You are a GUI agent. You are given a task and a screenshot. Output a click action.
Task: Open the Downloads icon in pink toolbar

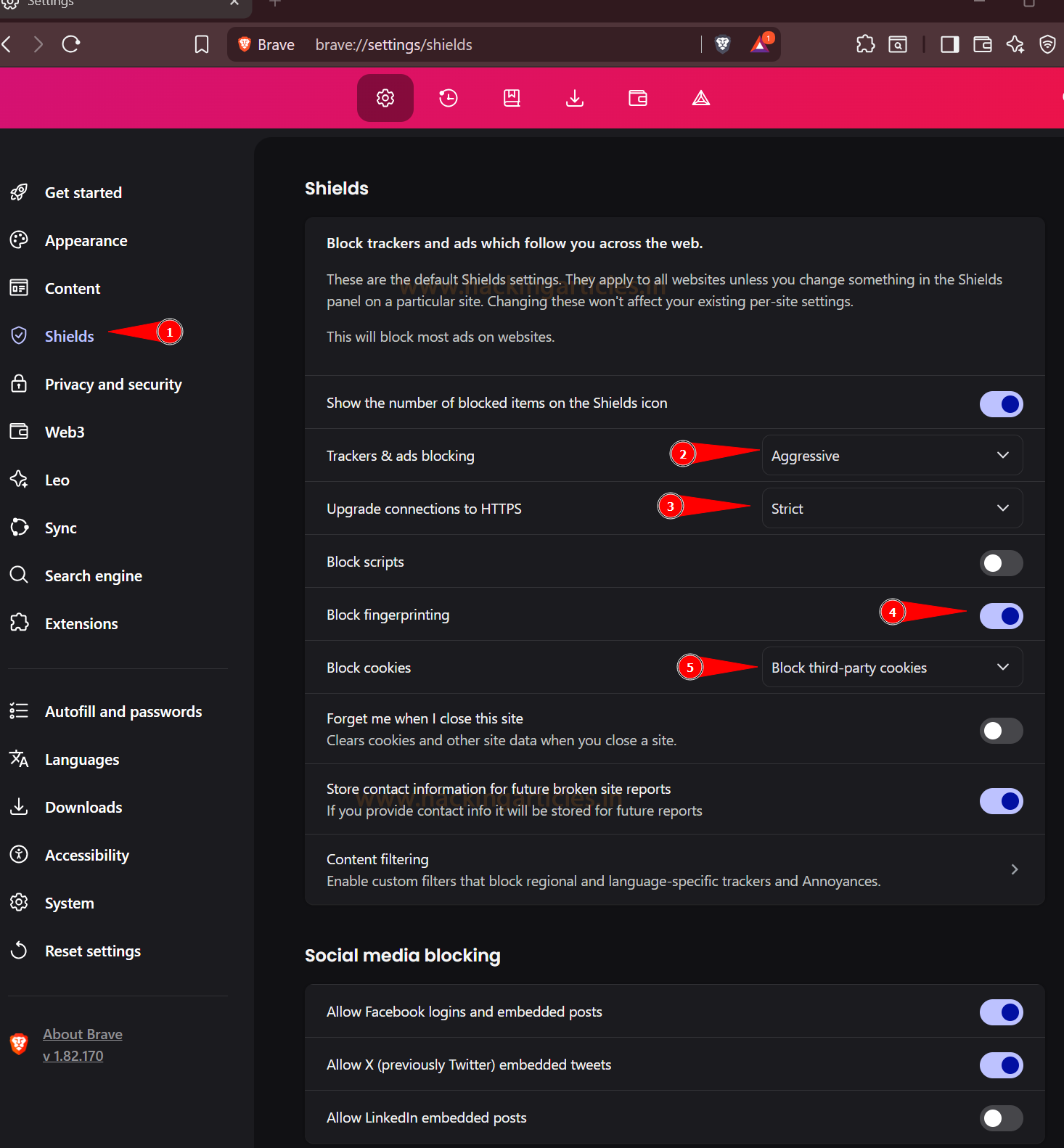coord(575,98)
